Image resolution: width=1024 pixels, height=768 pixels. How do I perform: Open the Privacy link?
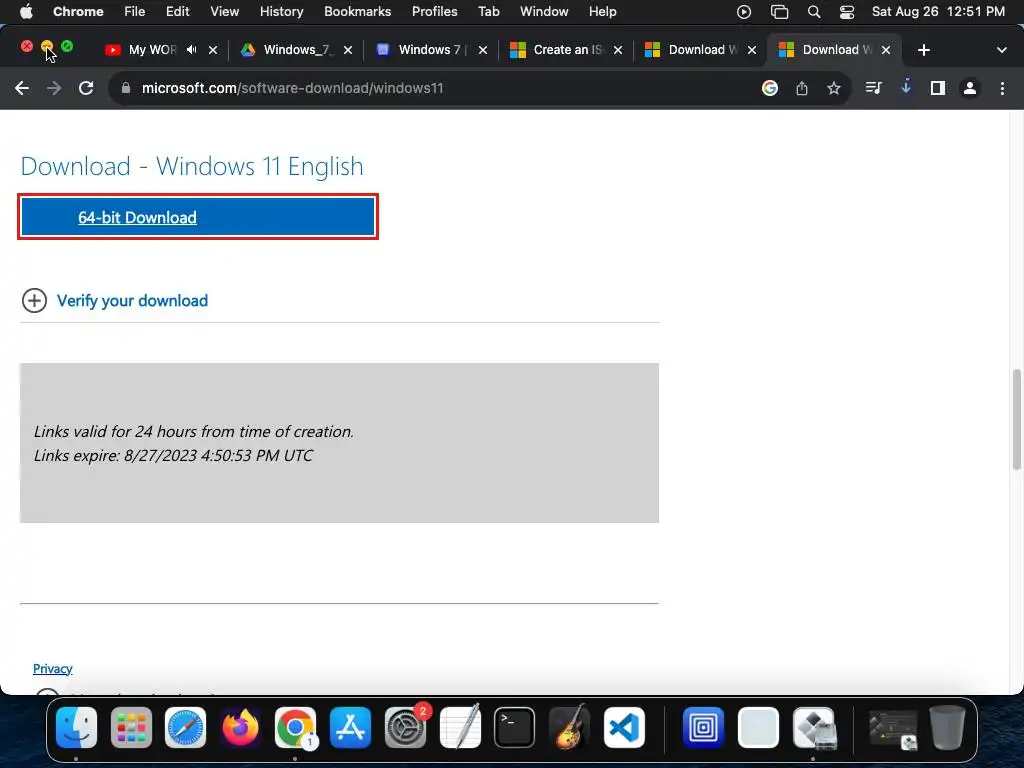pos(52,668)
